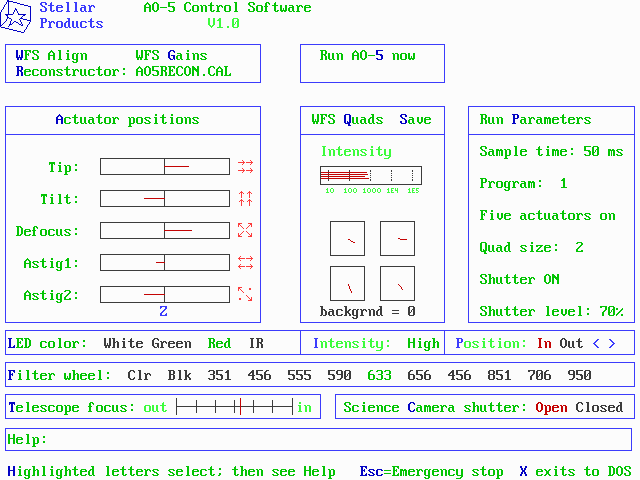Select the Blk filter wheel position

(x=179, y=375)
